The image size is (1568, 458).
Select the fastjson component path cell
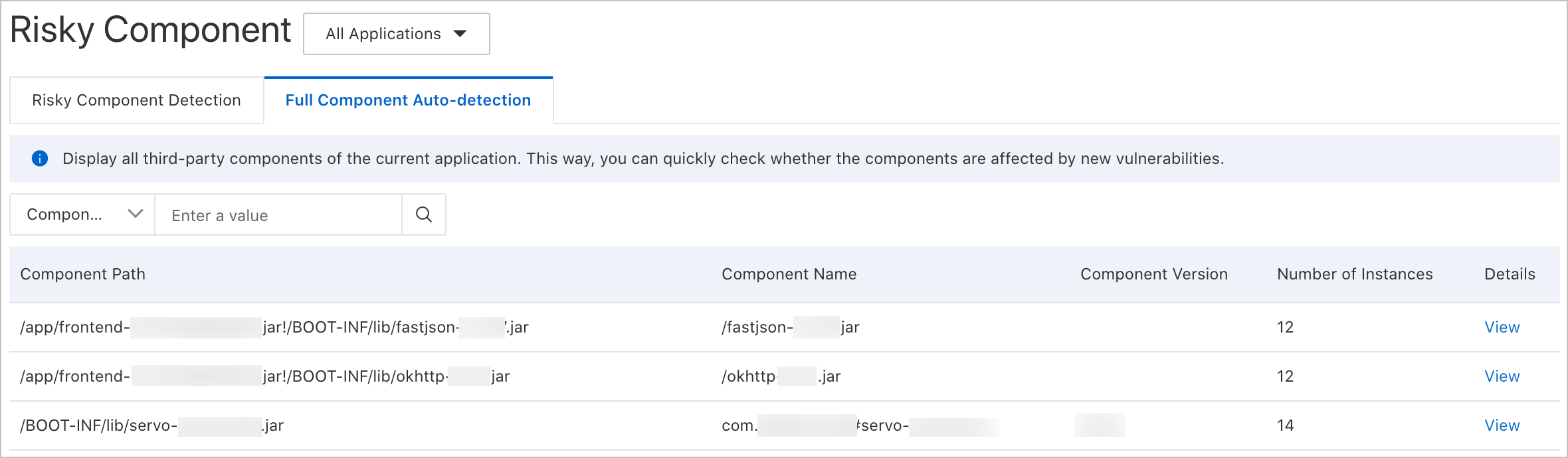[274, 327]
